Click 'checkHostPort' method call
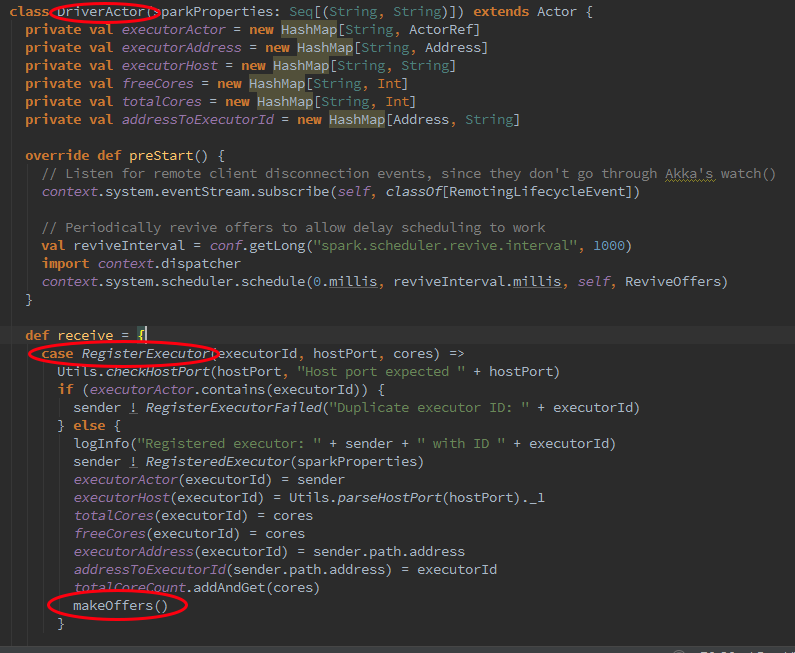The height and width of the screenshot is (653, 795). coord(158,372)
